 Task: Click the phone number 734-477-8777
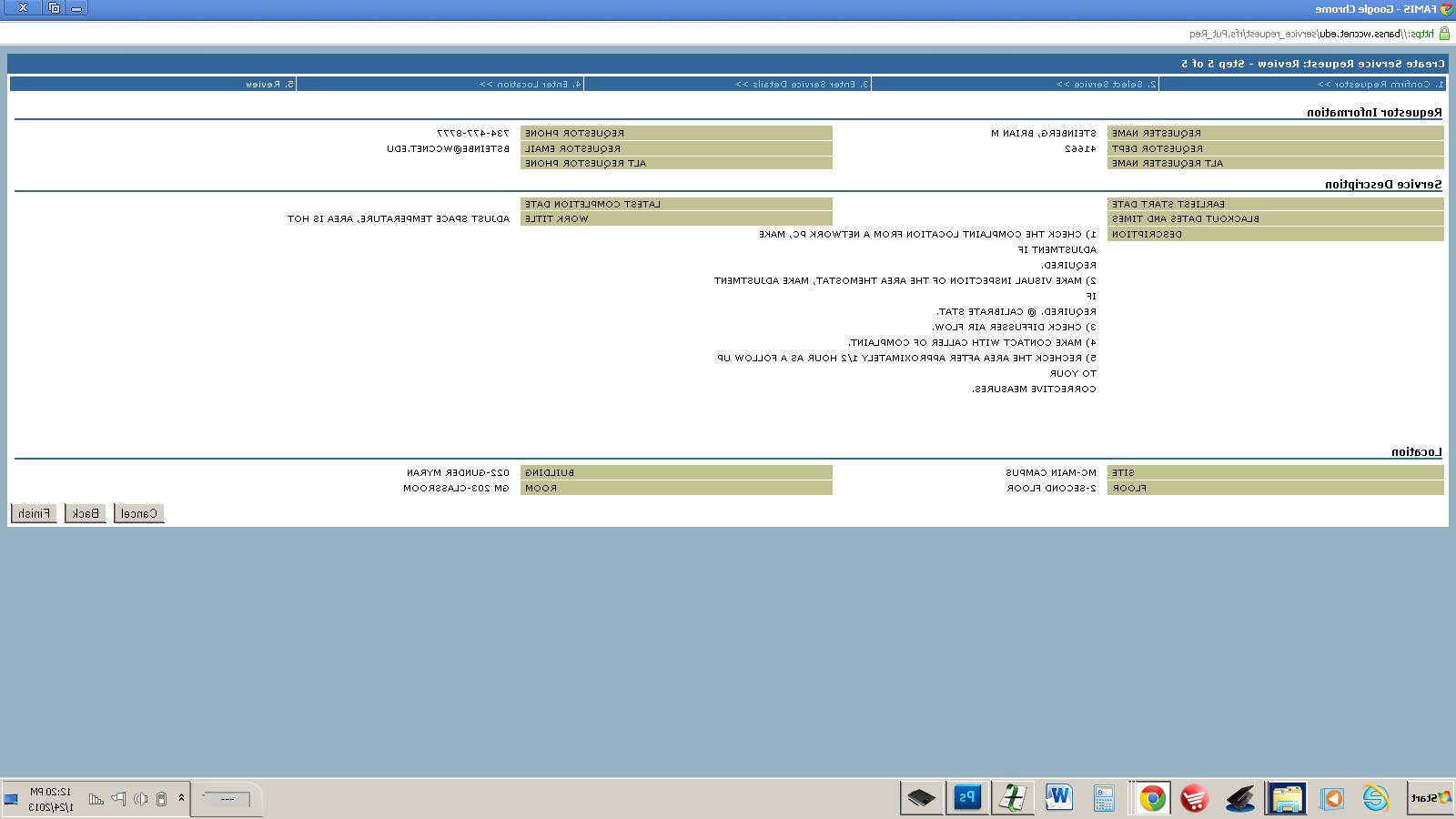(472, 133)
